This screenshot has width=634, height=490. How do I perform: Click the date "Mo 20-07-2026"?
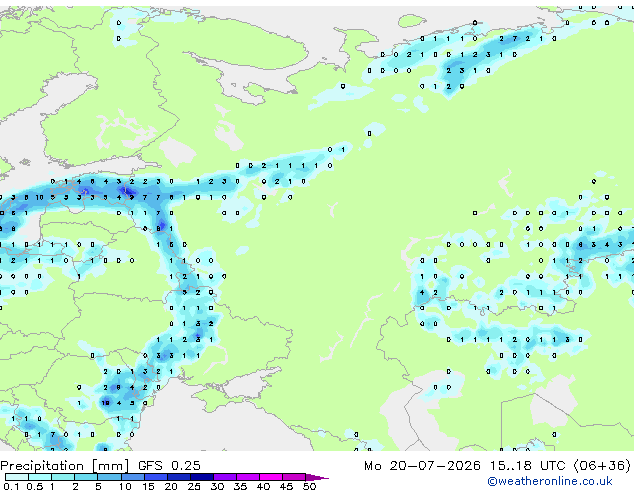[x=422, y=465]
